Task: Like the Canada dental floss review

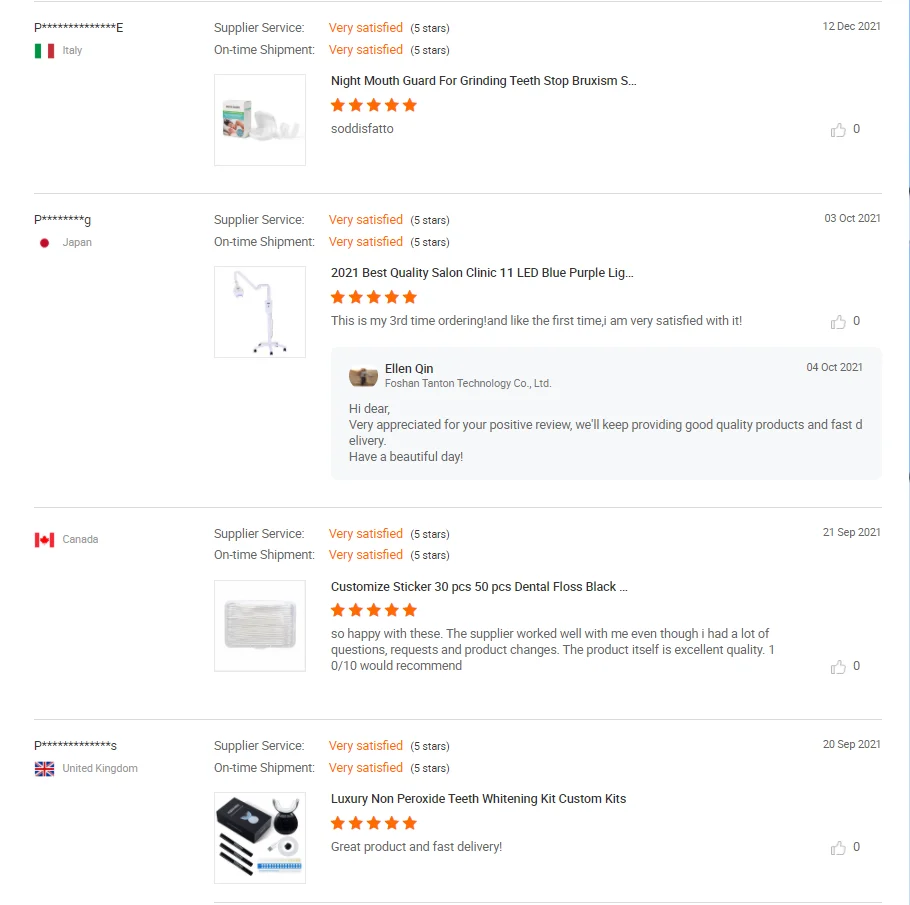Action: tap(838, 667)
